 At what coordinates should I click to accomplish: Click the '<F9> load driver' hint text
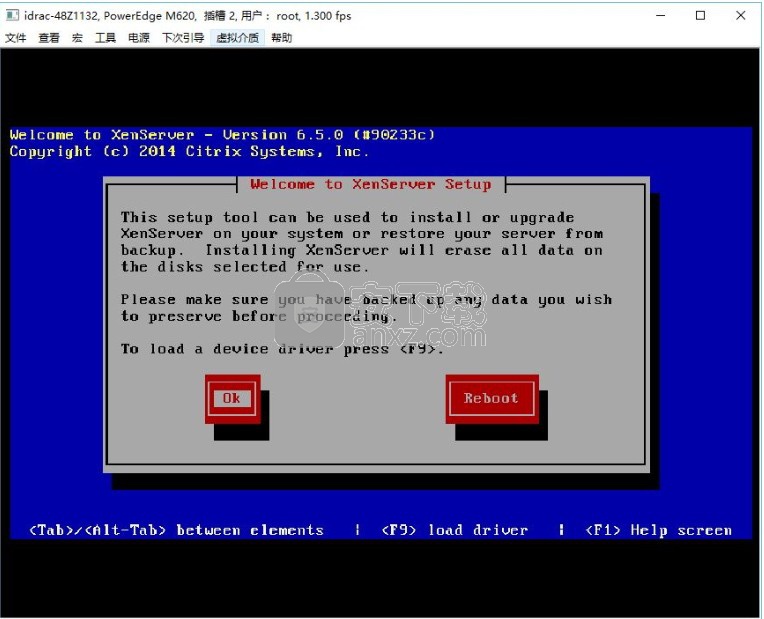(455, 530)
